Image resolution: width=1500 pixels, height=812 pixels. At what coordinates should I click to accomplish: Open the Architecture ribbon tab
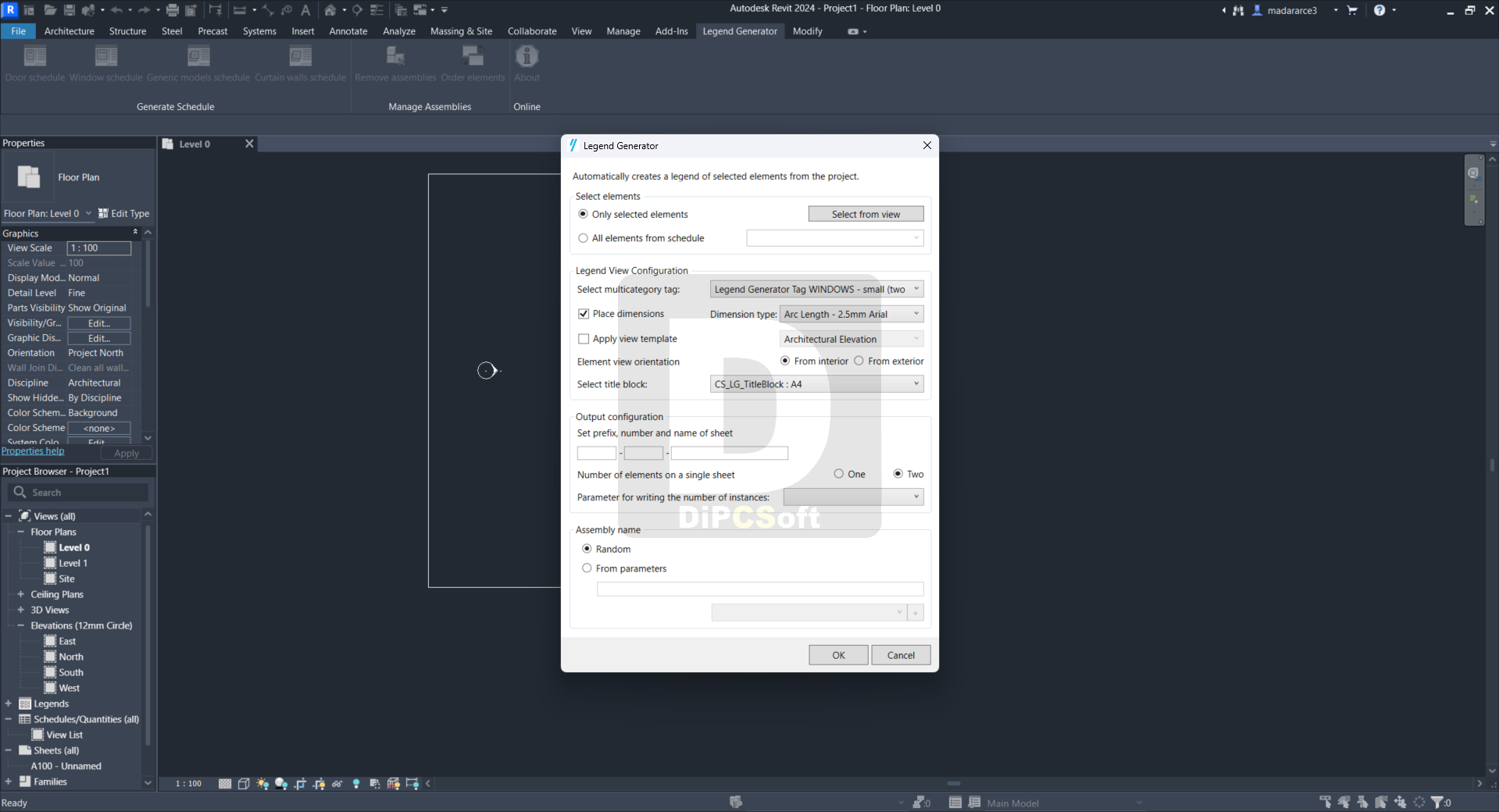tap(70, 31)
